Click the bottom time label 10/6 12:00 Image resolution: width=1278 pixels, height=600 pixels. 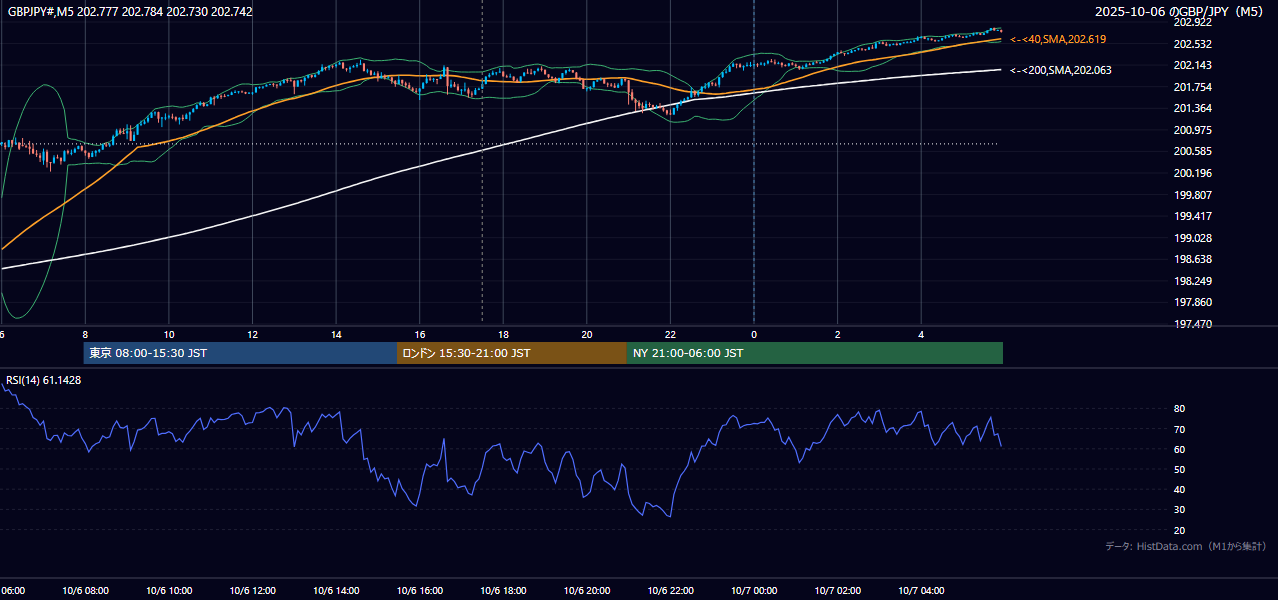(x=252, y=591)
